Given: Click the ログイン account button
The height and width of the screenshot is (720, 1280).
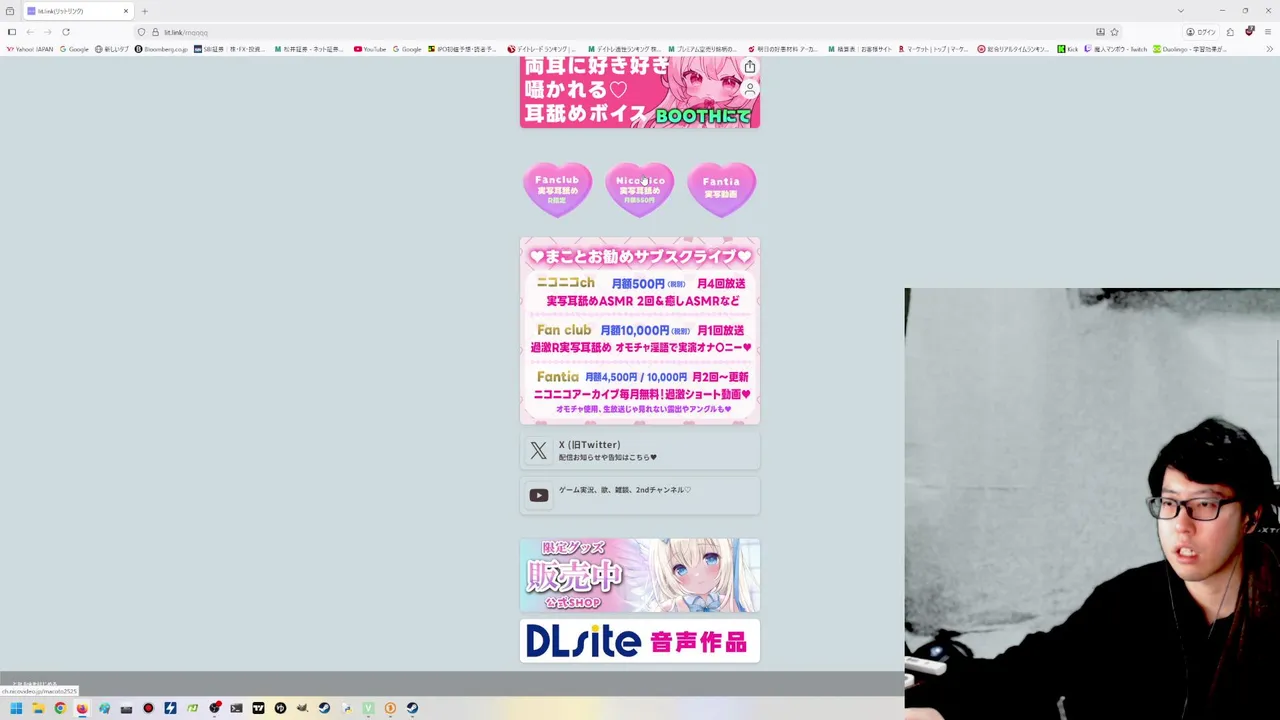Looking at the screenshot, I should pyautogui.click(x=1201, y=32).
